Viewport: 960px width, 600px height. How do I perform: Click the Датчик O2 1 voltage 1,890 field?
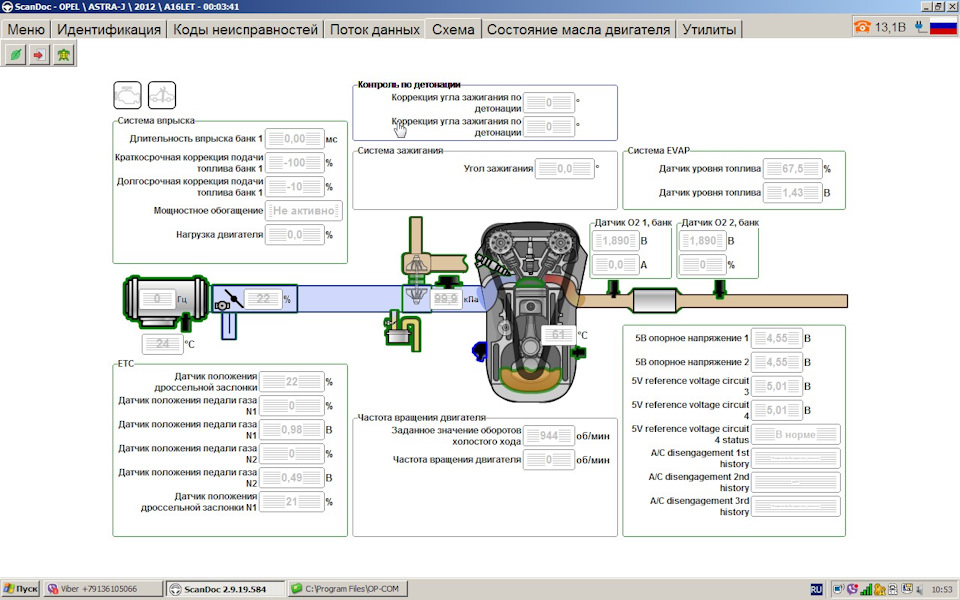click(615, 241)
